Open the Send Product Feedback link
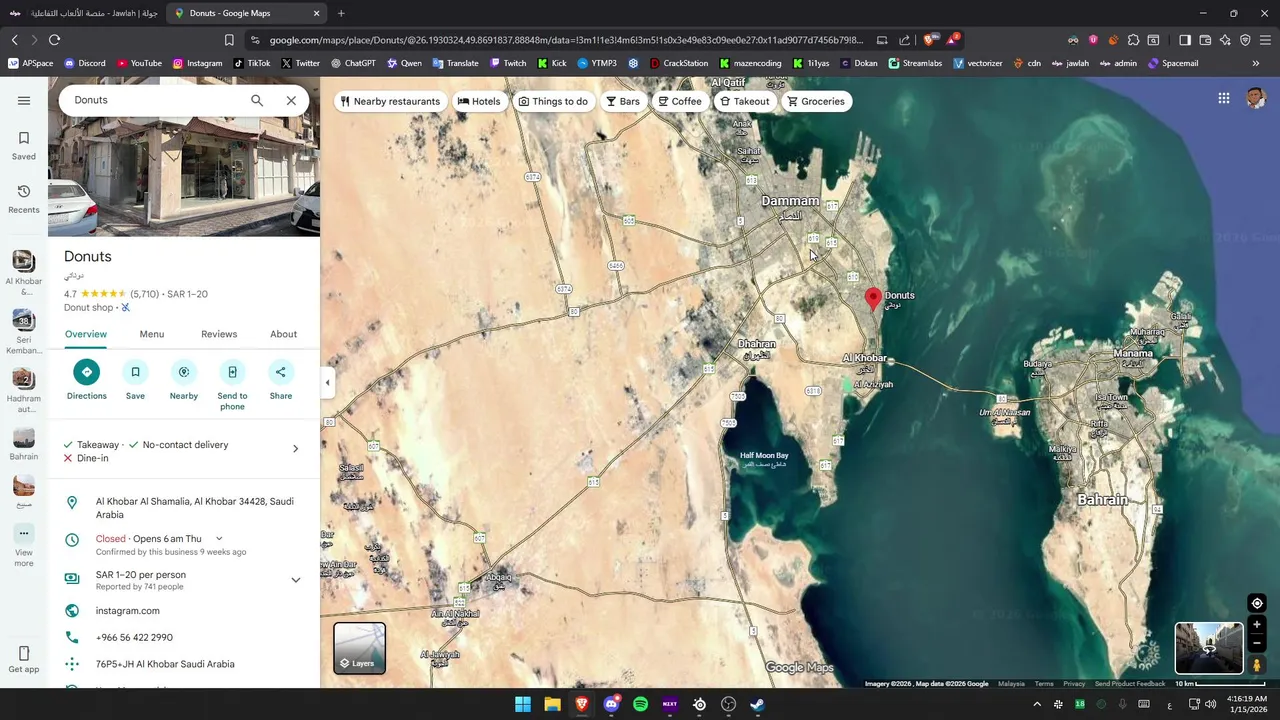The width and height of the screenshot is (1280, 720). (x=1129, y=684)
